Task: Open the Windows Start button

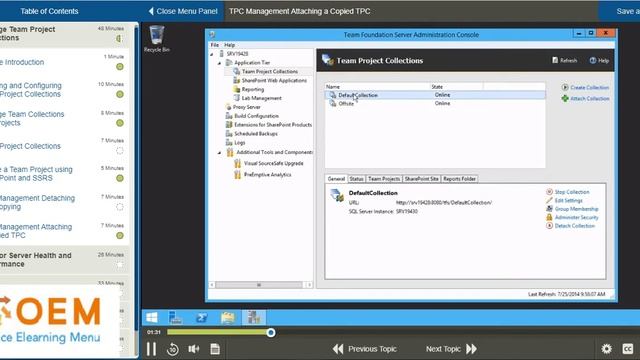Action: (152, 318)
